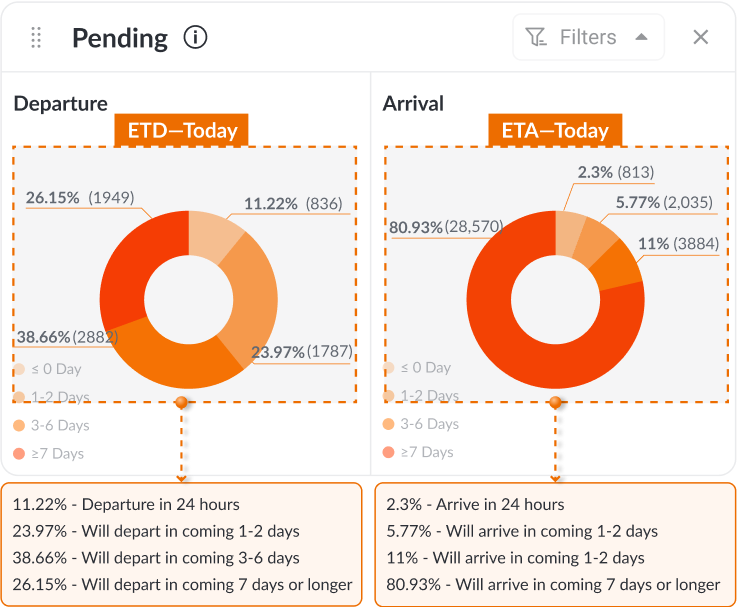The width and height of the screenshot is (737, 607).
Task: Toggle Arrival 3-6 Days legend item
Action: click(422, 425)
